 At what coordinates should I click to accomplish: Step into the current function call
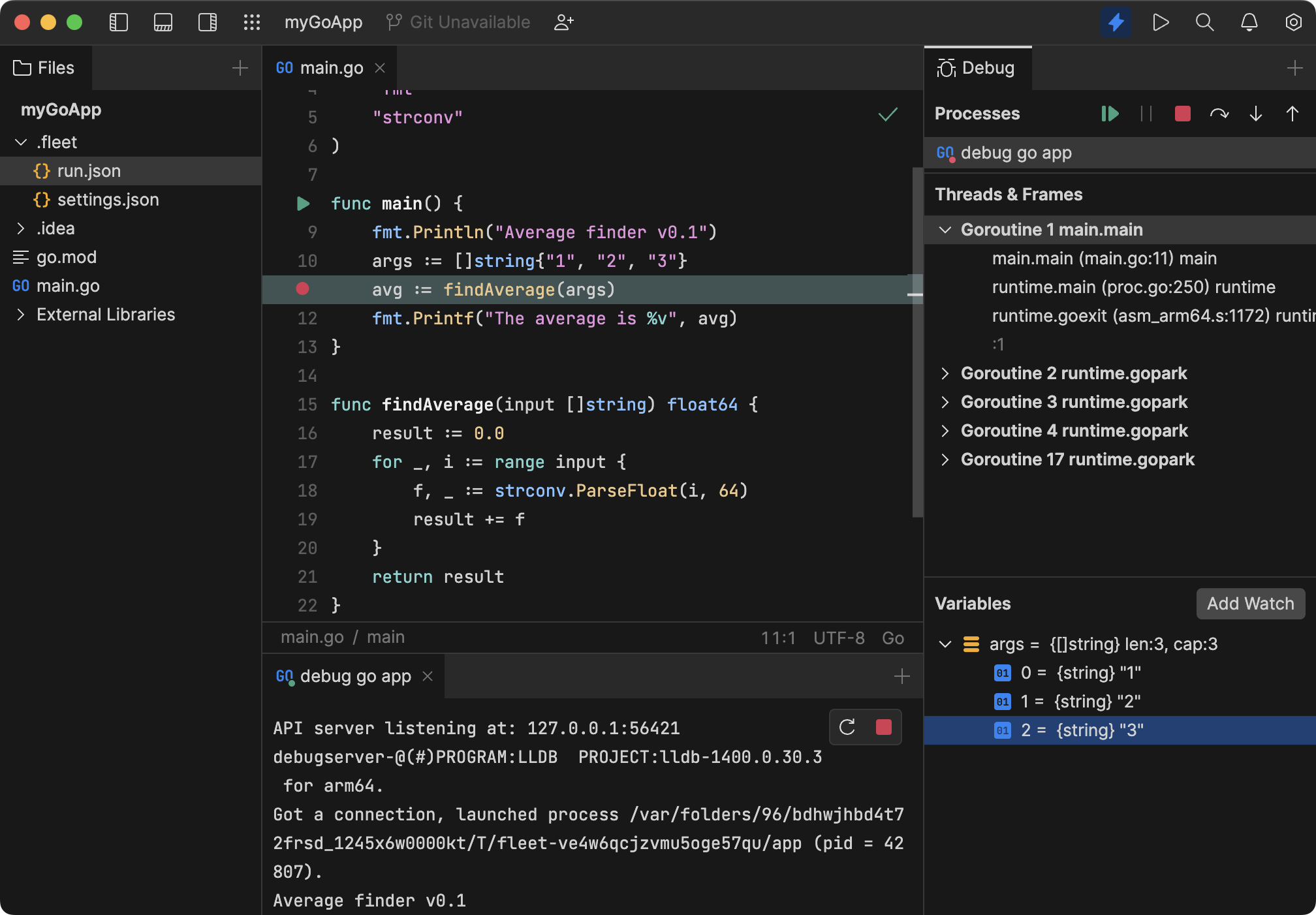pos(1255,114)
